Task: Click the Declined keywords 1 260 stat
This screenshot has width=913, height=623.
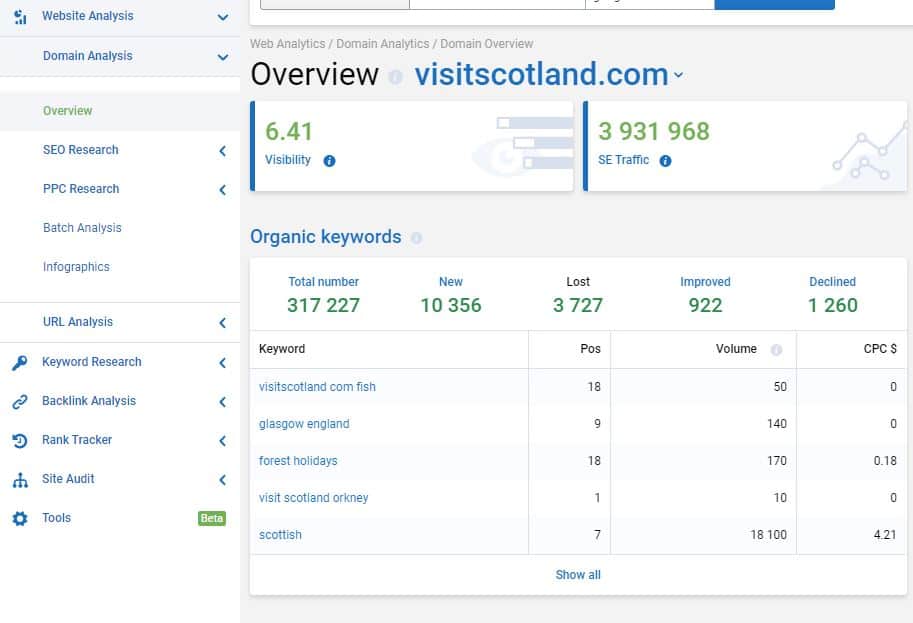Action: (x=833, y=295)
